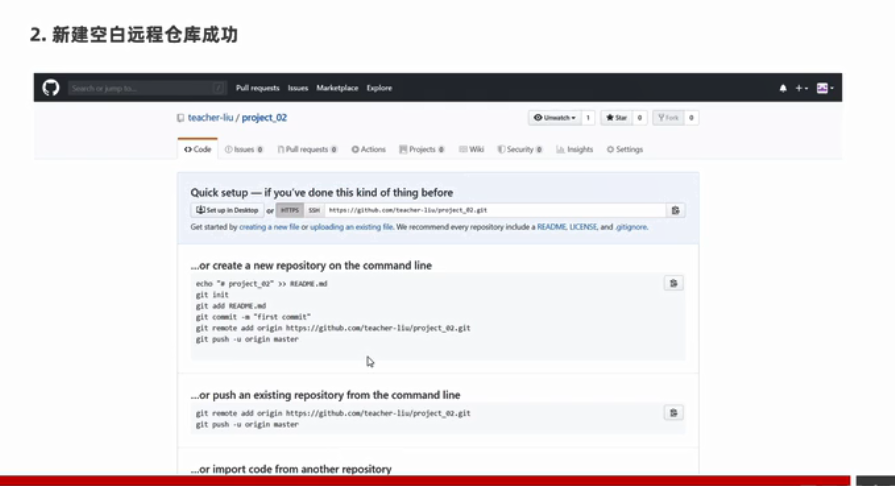Open Issues in the top navigation

(x=298, y=88)
